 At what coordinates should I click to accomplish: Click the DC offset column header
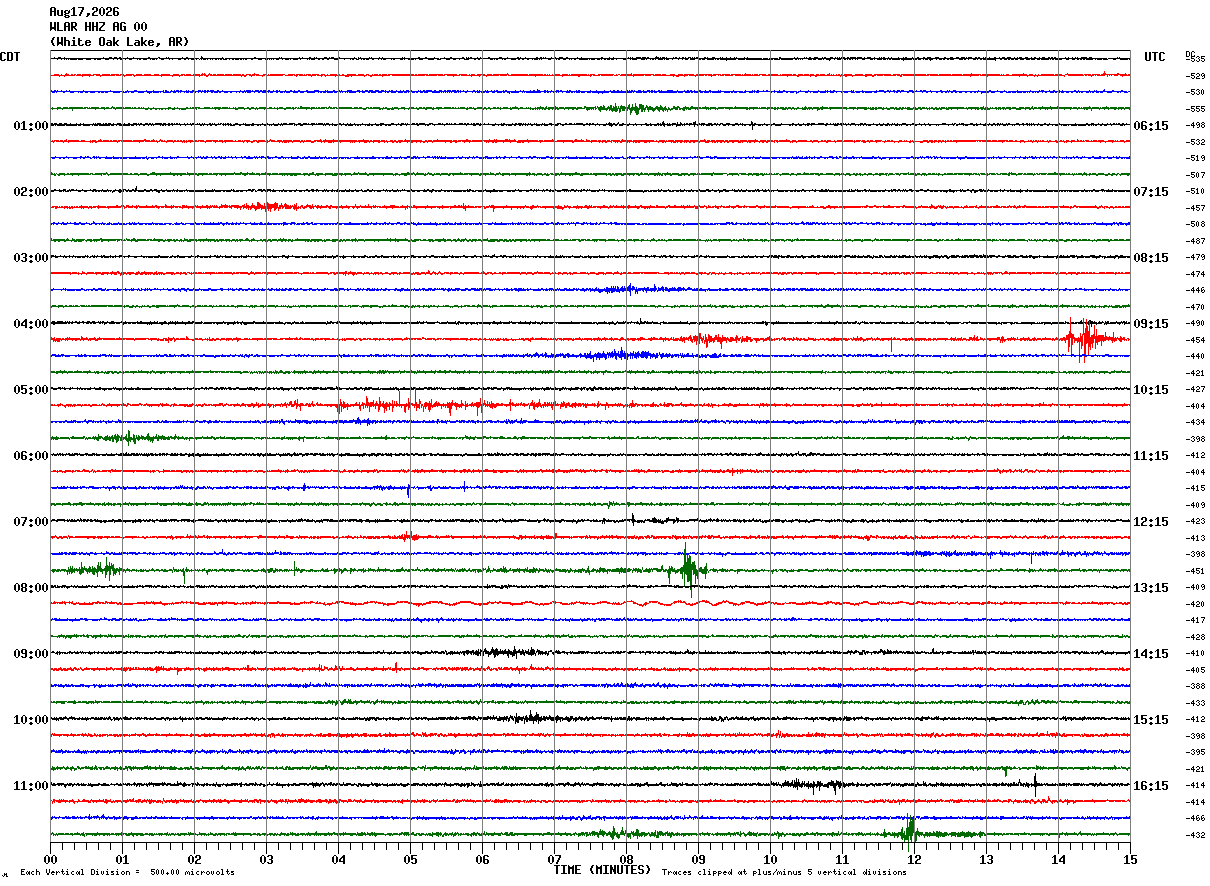click(x=1190, y=54)
